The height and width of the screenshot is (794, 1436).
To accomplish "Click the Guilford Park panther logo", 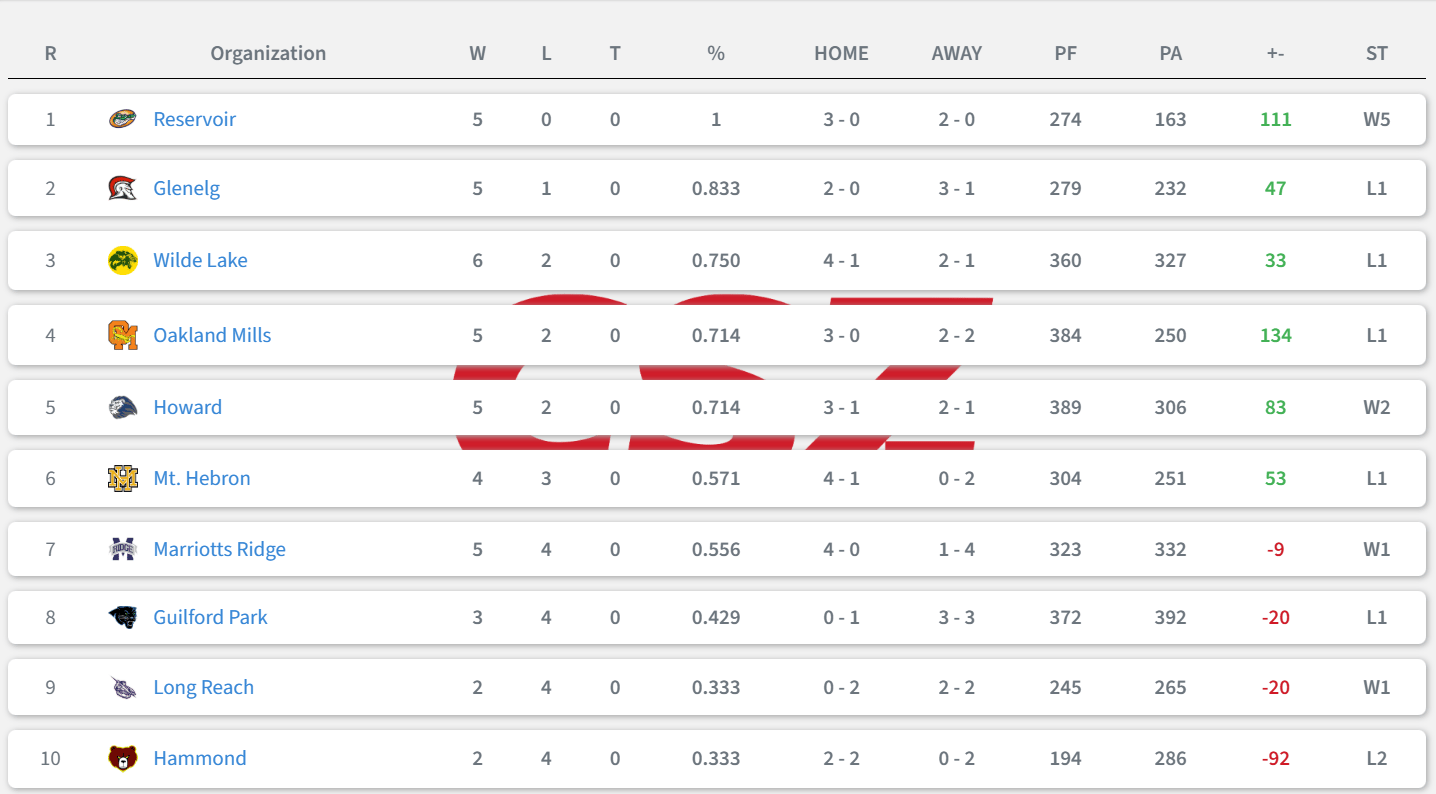I will point(122,617).
